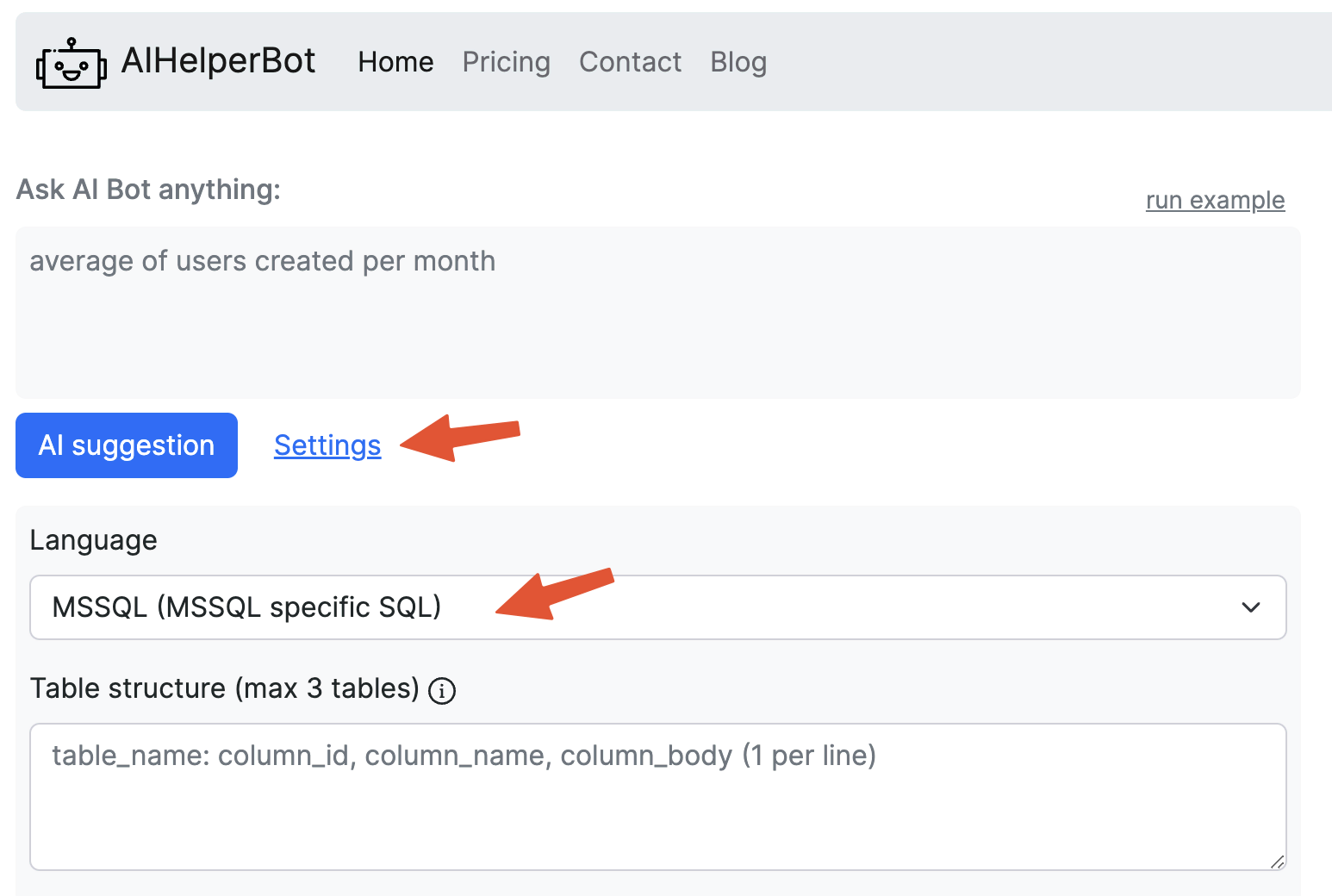The width and height of the screenshot is (1332, 896).
Task: Open the Contact page
Action: [631, 62]
